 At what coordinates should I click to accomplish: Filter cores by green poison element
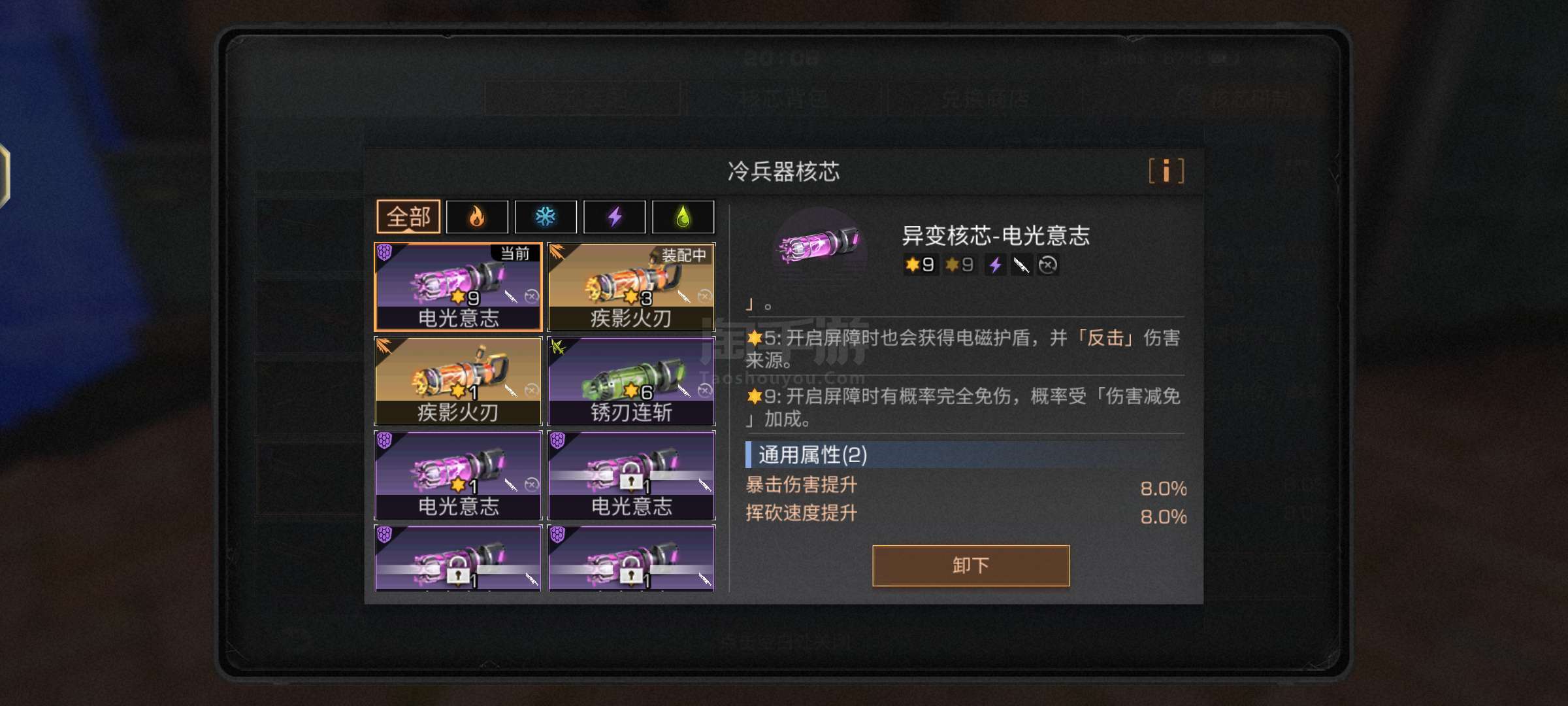click(683, 217)
